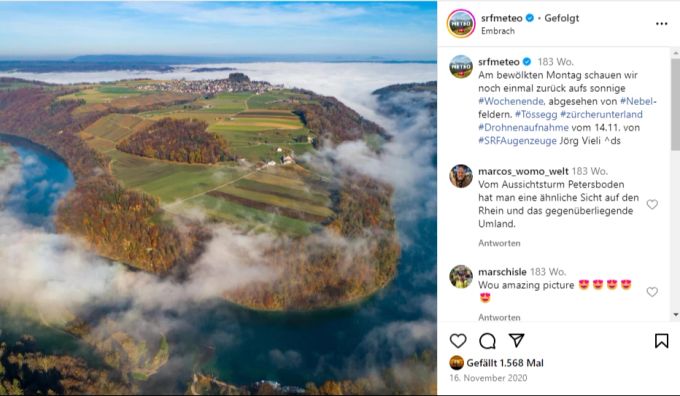Screen dimensions: 680x396
Task: Like marschisle's comment heart
Action: pyautogui.click(x=652, y=292)
